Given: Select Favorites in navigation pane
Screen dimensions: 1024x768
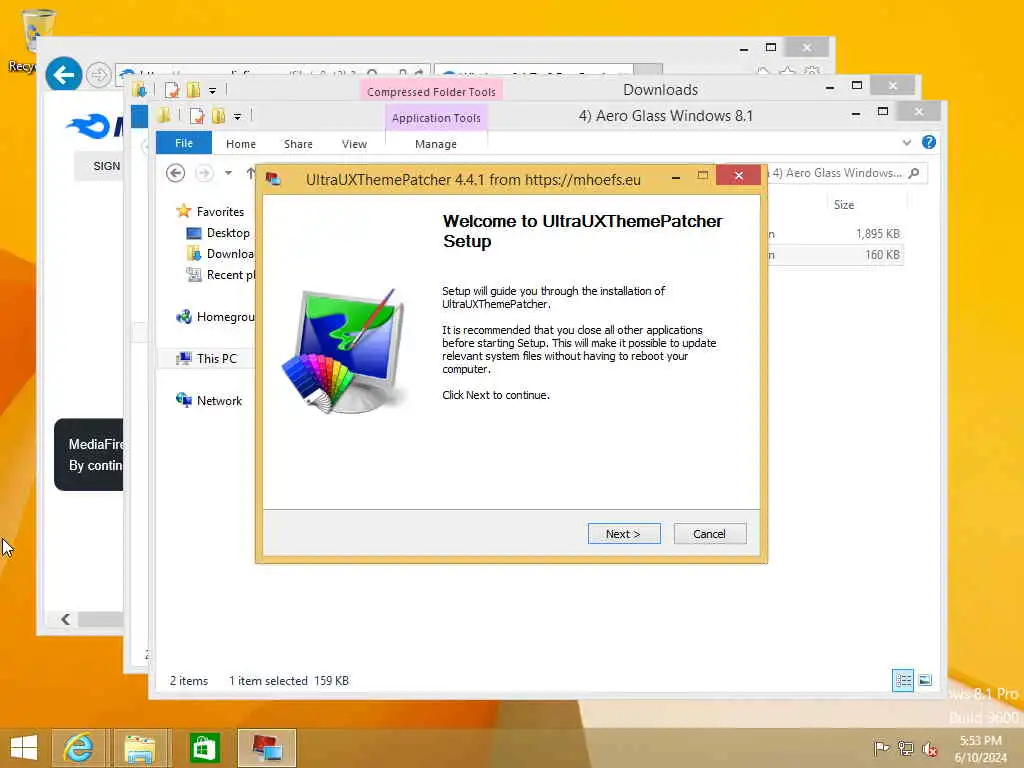Looking at the screenshot, I should 219,212.
